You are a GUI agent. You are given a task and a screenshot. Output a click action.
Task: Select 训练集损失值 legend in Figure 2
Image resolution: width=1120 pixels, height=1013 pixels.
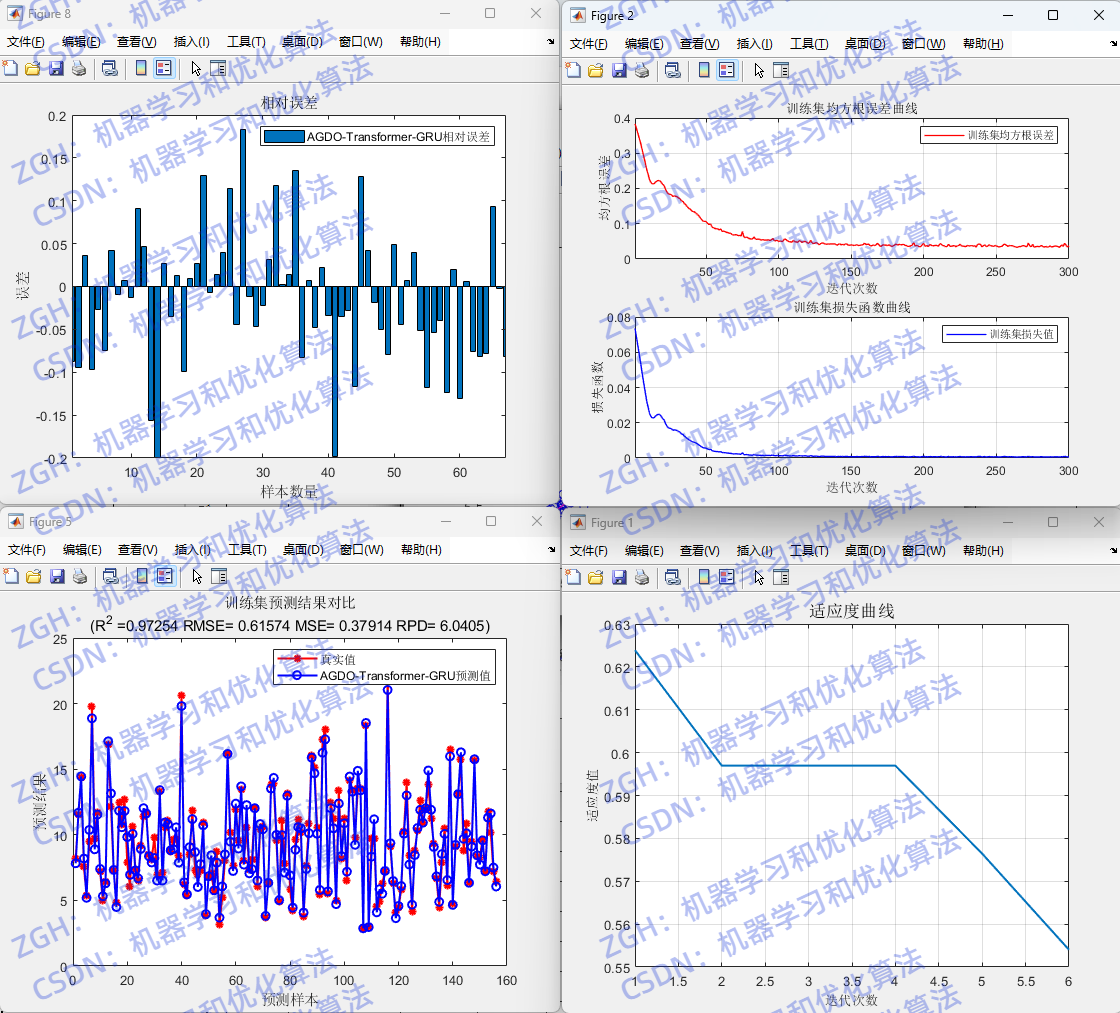[999, 334]
